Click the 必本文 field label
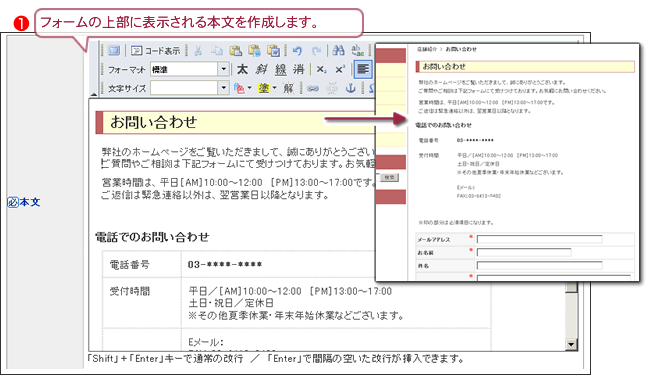650x392 pixels. pyautogui.click(x=24, y=202)
